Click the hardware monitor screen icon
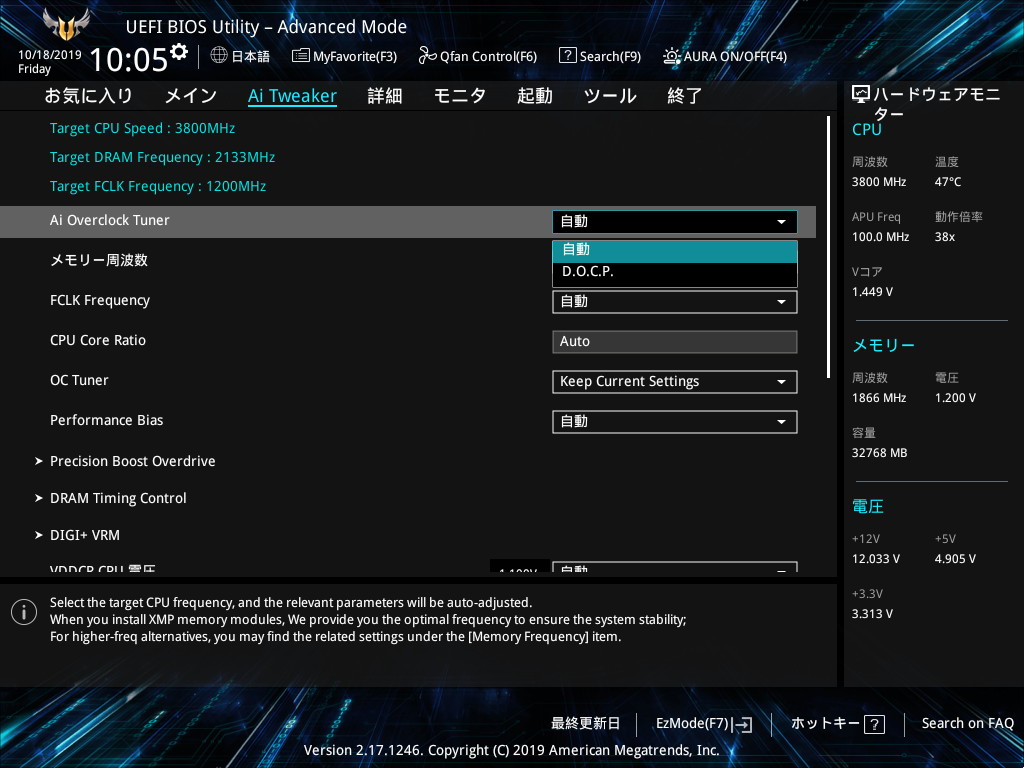1024x768 pixels. [x=861, y=95]
